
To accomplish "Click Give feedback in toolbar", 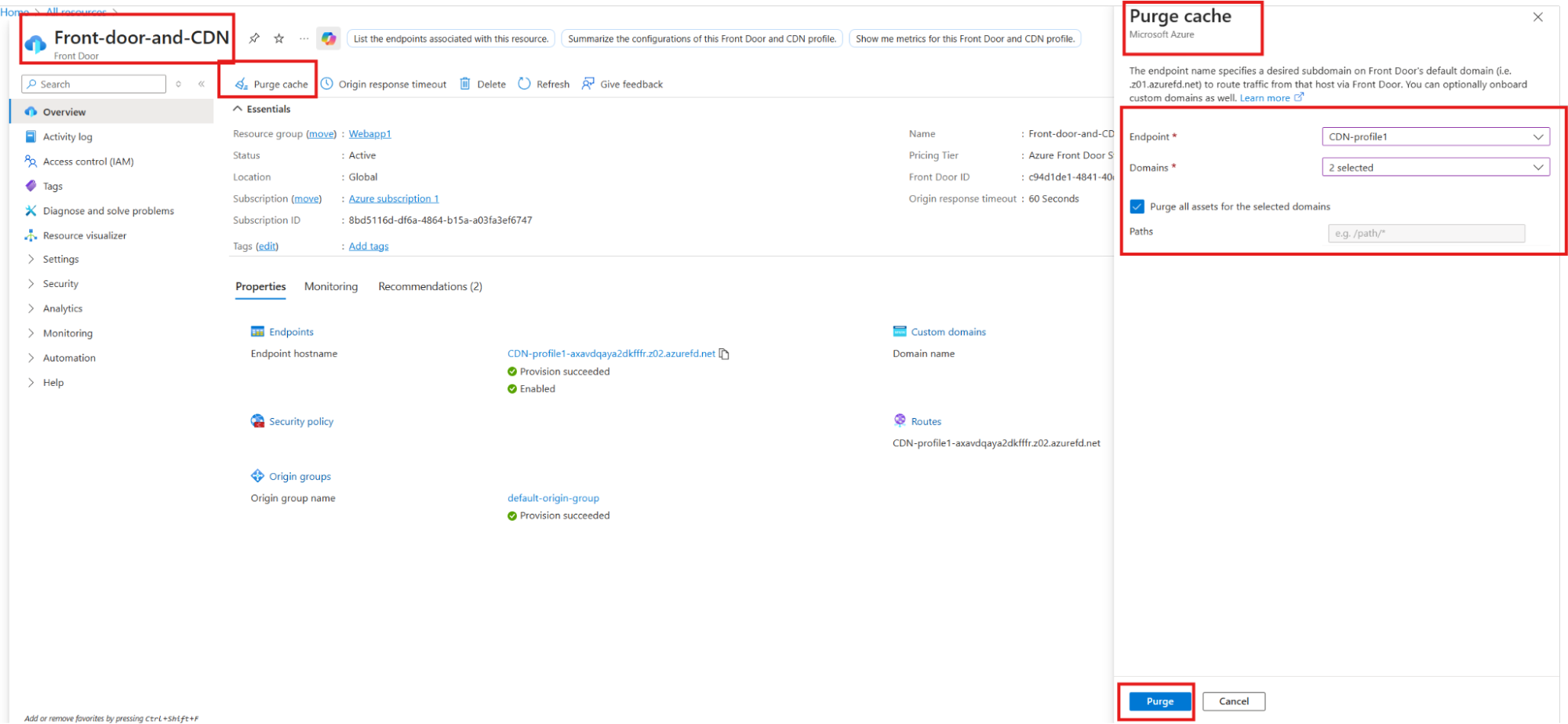I will pos(622,84).
